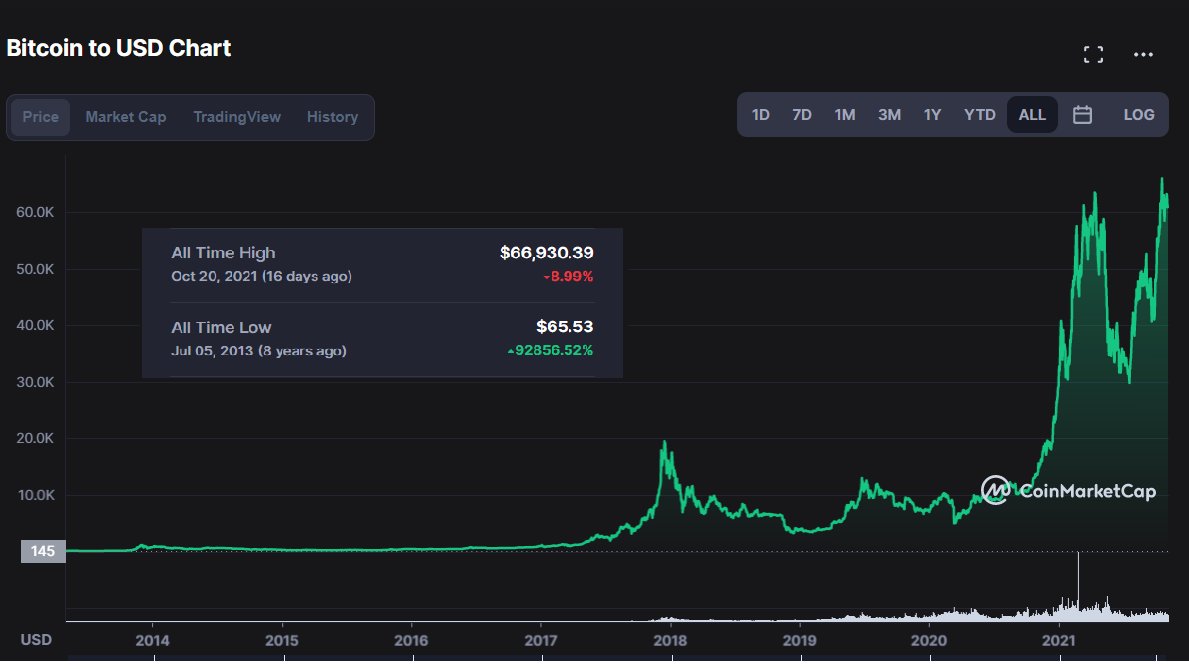Click the 2018 label on time axis
Viewport: 1189px width, 669px height.
tap(670, 641)
